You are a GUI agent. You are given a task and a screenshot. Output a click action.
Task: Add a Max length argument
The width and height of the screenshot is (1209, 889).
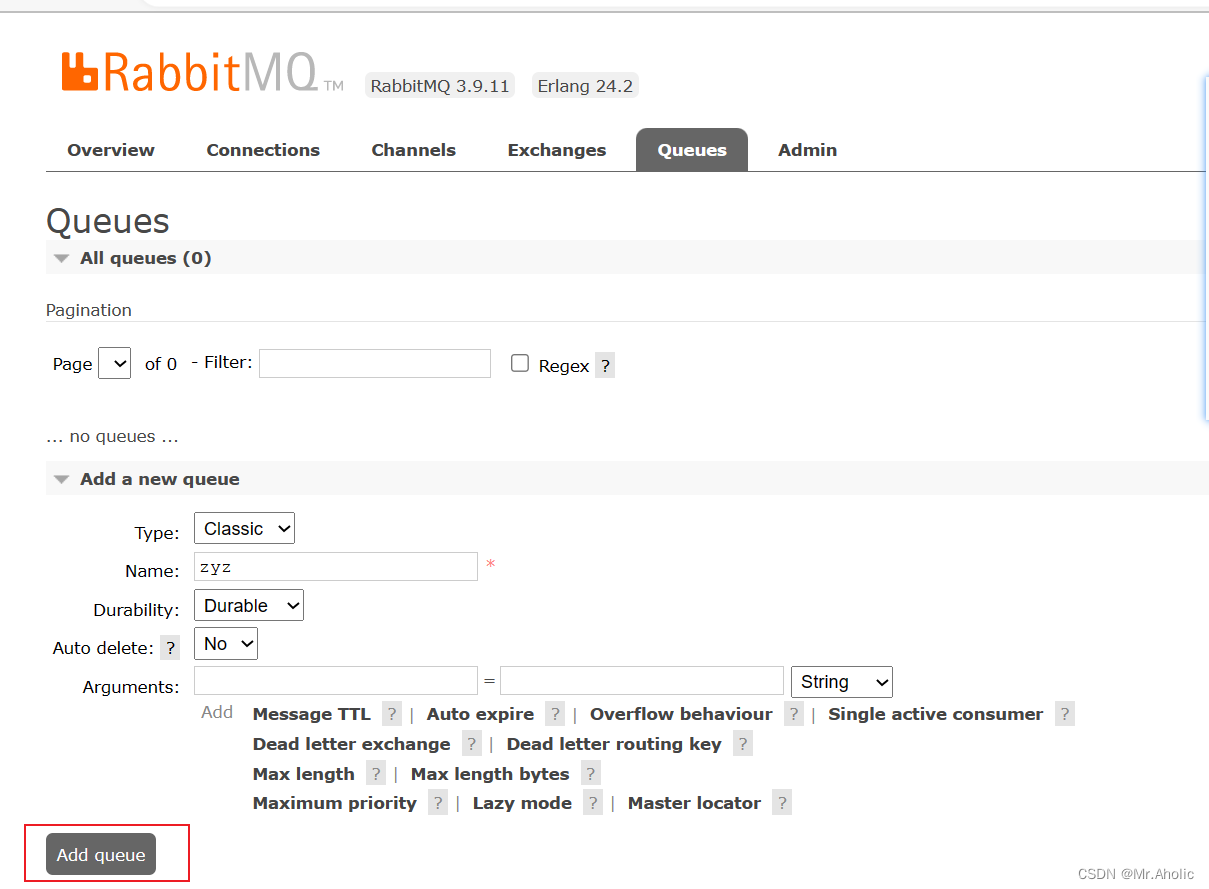click(x=303, y=773)
